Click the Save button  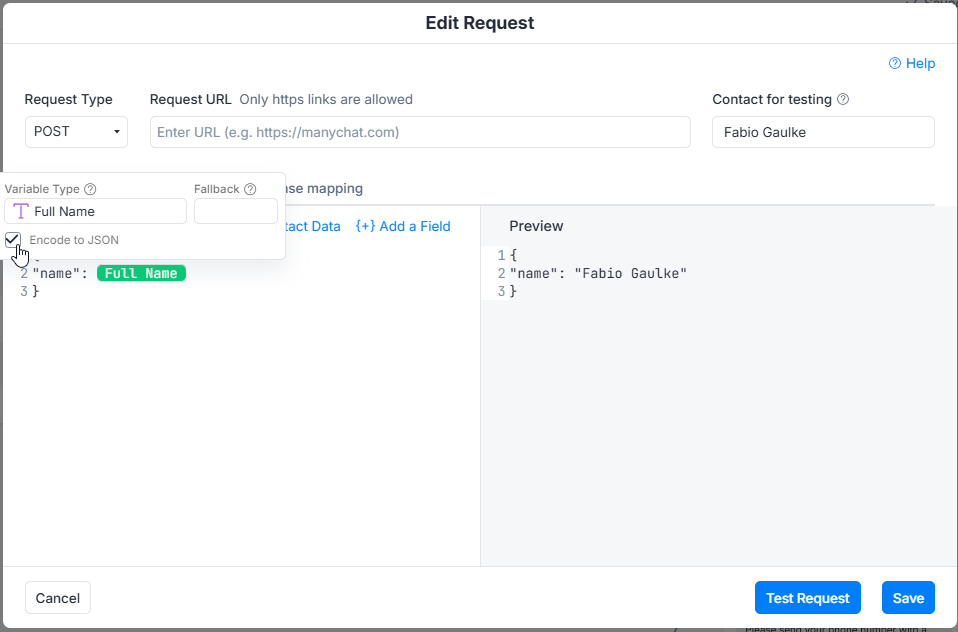(x=908, y=598)
